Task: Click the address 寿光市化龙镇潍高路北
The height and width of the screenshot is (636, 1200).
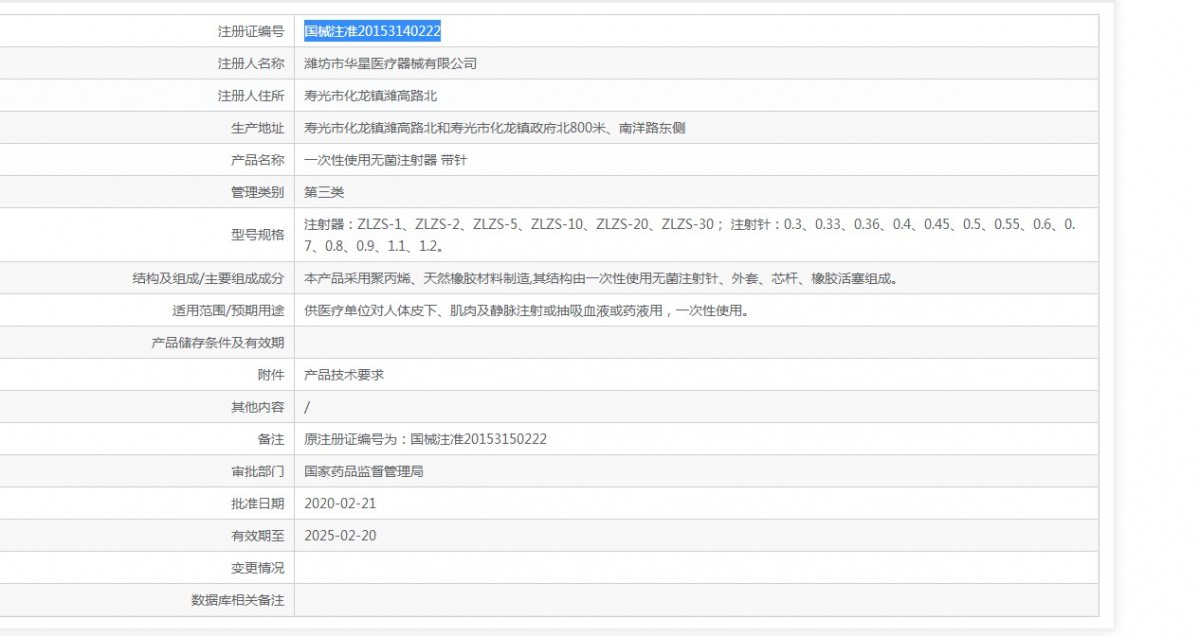Action: click(371, 96)
